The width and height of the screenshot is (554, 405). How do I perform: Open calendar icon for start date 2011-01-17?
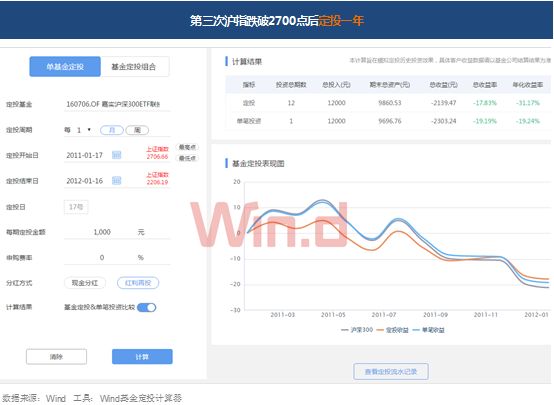point(117,155)
